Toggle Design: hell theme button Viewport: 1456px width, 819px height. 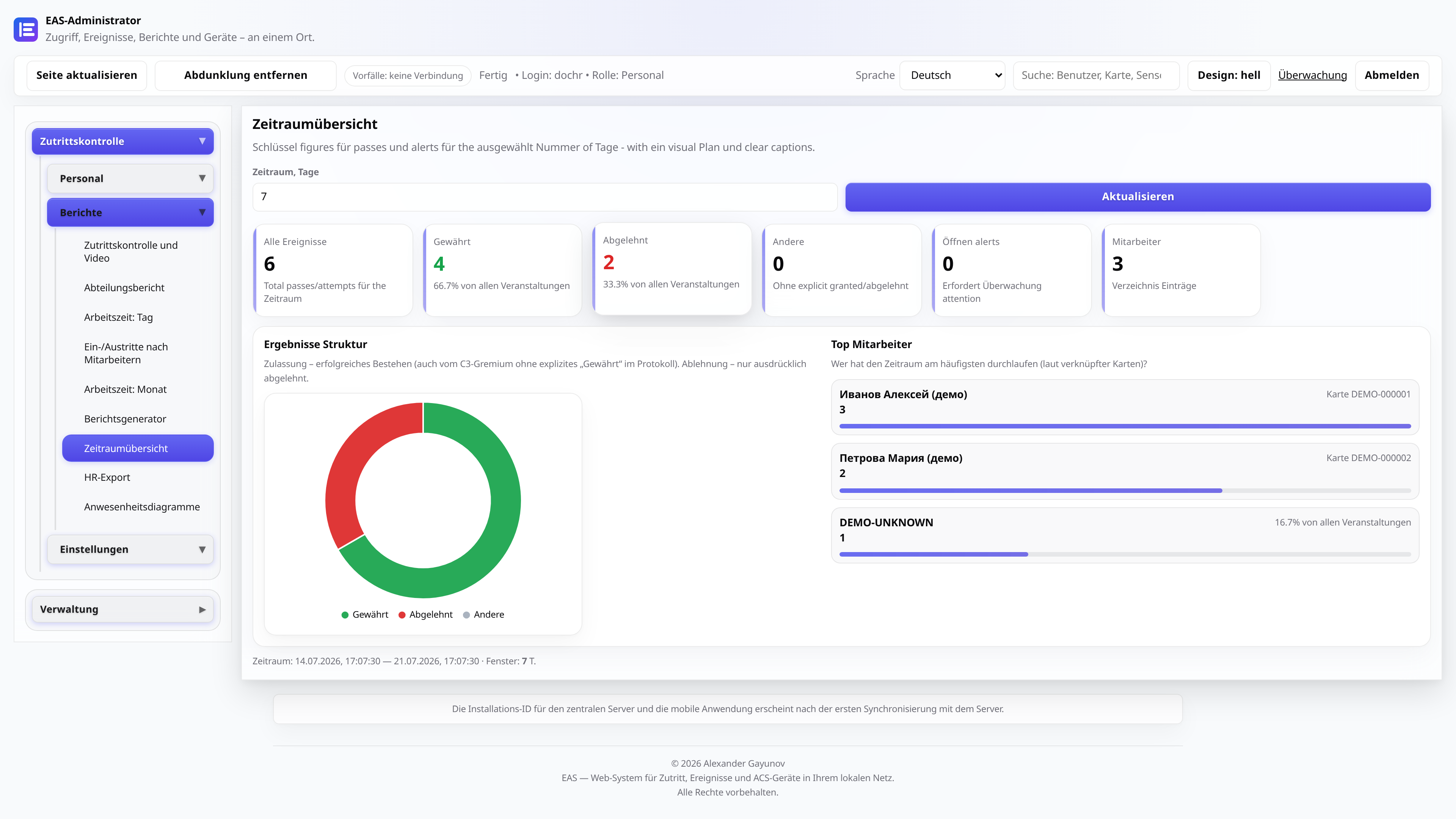pyautogui.click(x=1229, y=75)
